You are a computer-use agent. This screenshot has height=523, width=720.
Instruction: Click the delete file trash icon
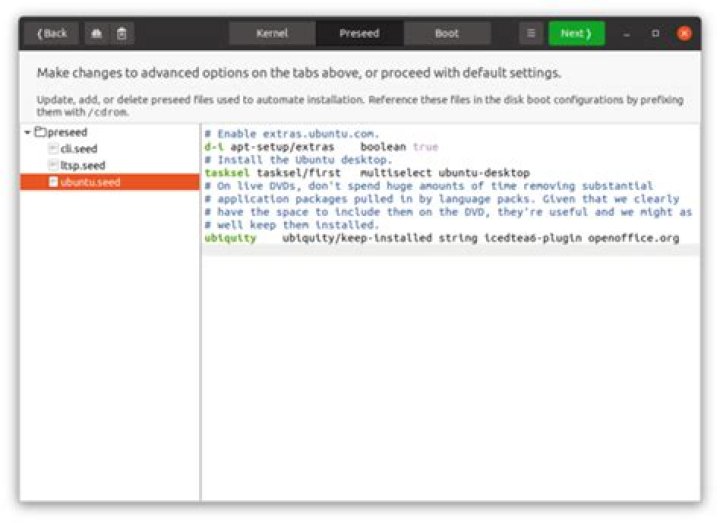(x=122, y=34)
